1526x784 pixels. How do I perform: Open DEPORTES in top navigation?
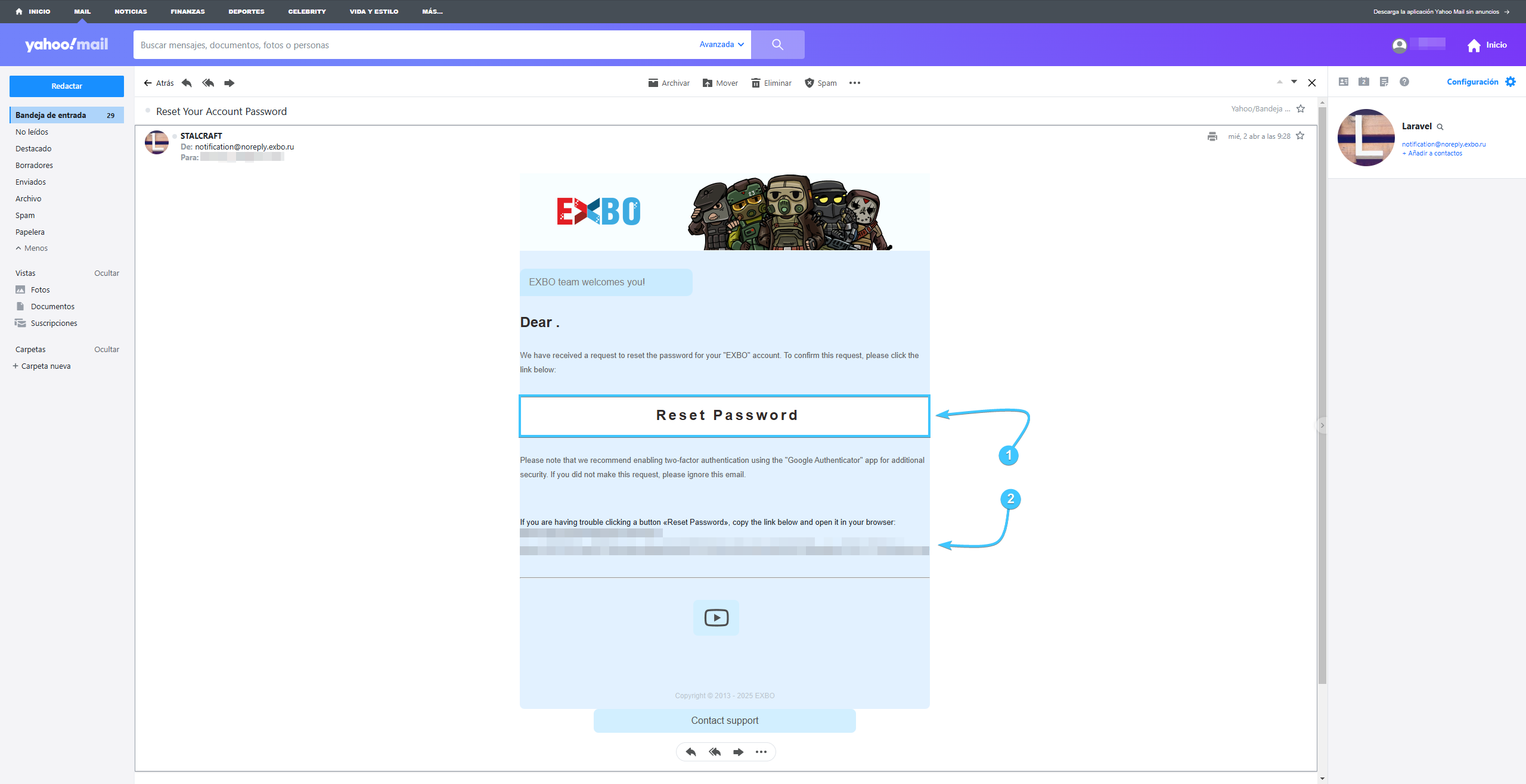[x=246, y=11]
